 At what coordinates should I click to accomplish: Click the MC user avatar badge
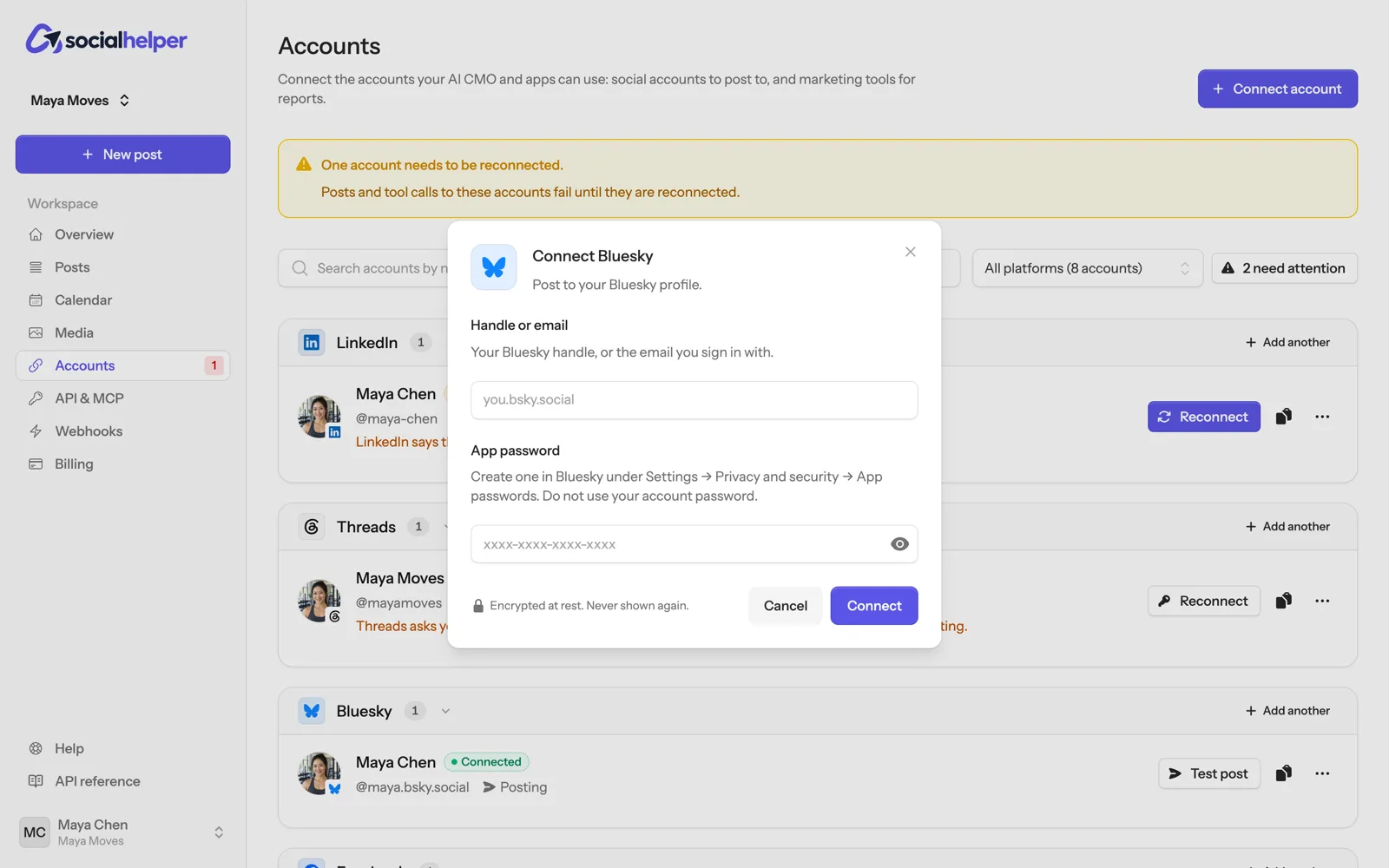(35, 832)
